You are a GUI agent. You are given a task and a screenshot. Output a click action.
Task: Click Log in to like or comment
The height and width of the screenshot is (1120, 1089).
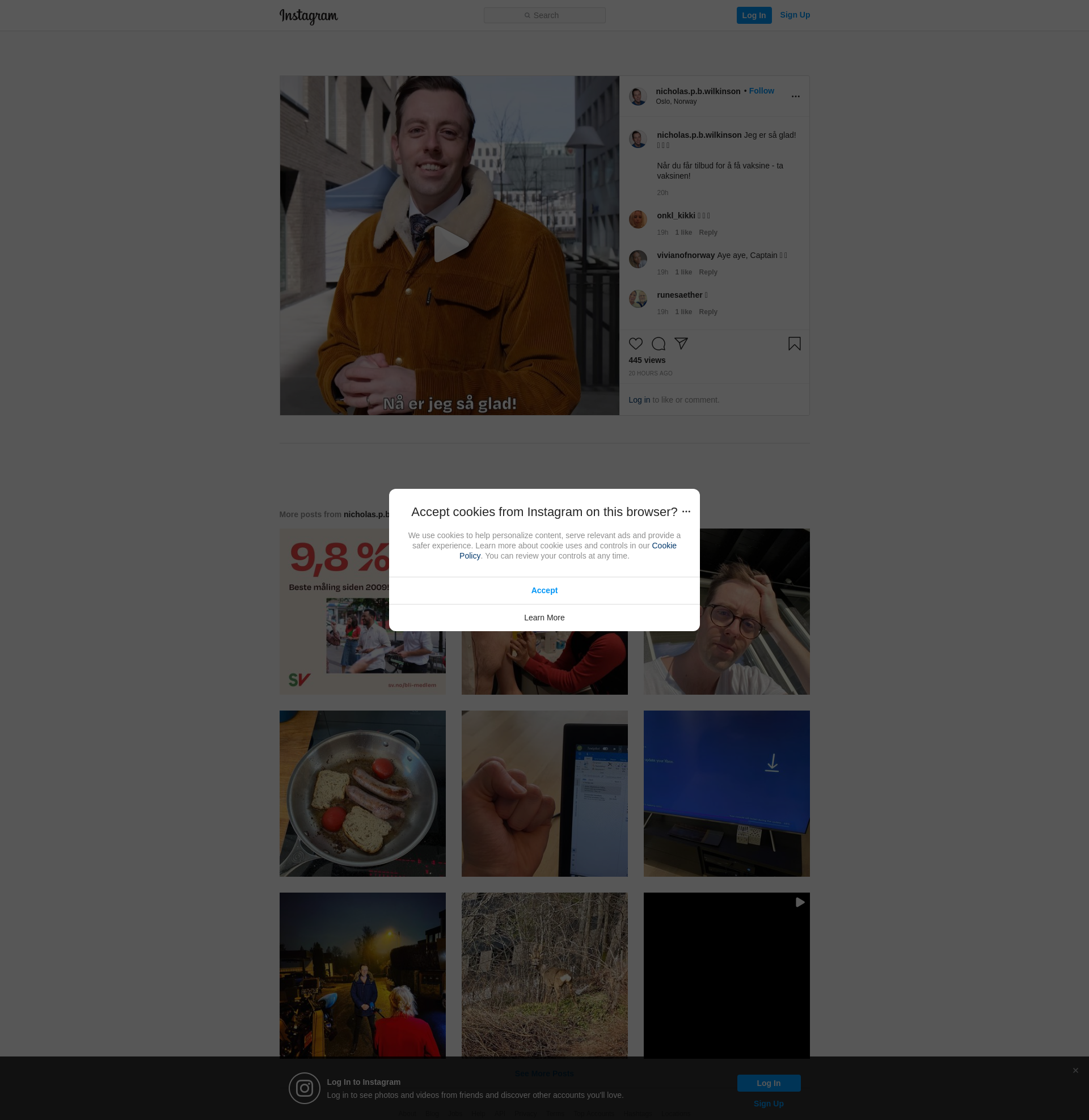click(x=639, y=400)
